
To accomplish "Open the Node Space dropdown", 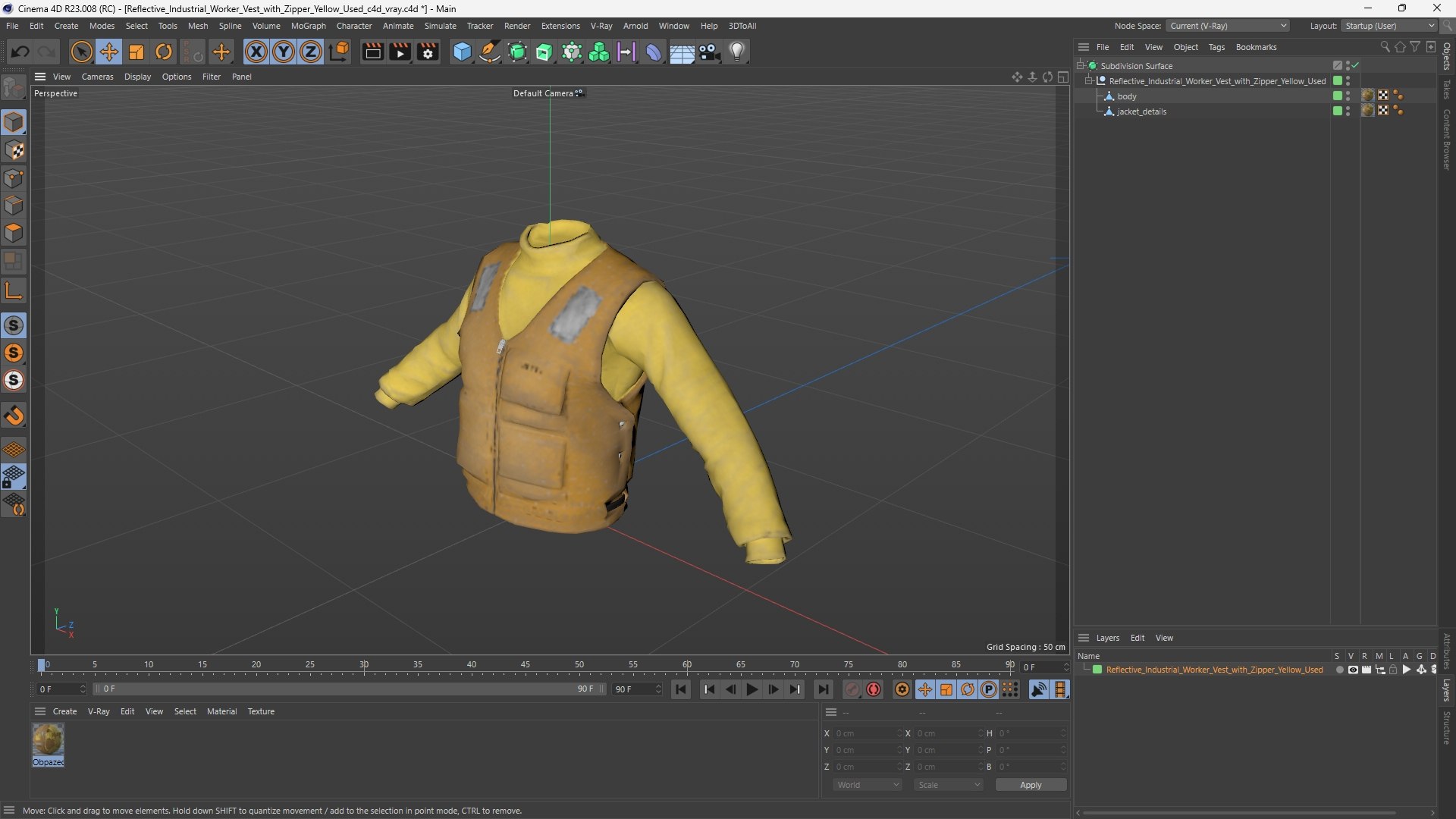I will coord(1228,26).
